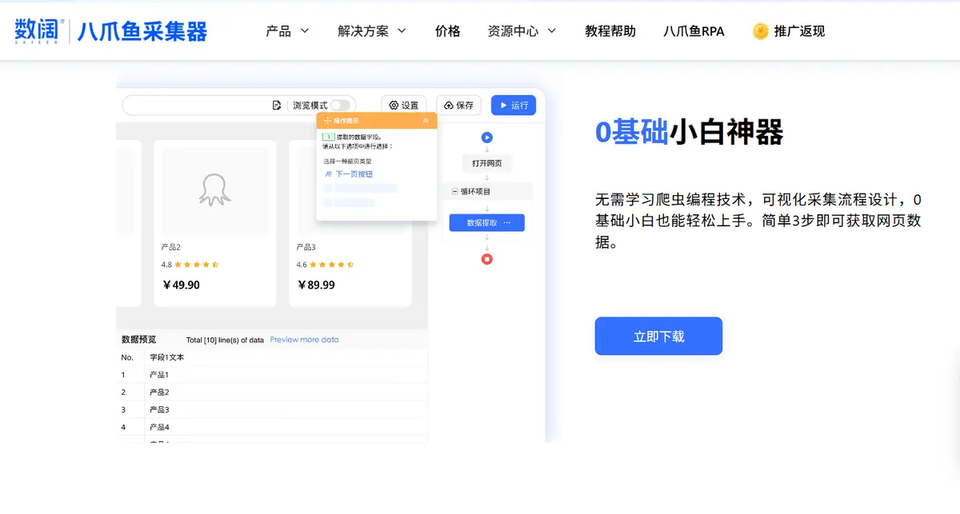The height and width of the screenshot is (514, 960).
Task: Click the blue 运行 button
Action: [514, 105]
